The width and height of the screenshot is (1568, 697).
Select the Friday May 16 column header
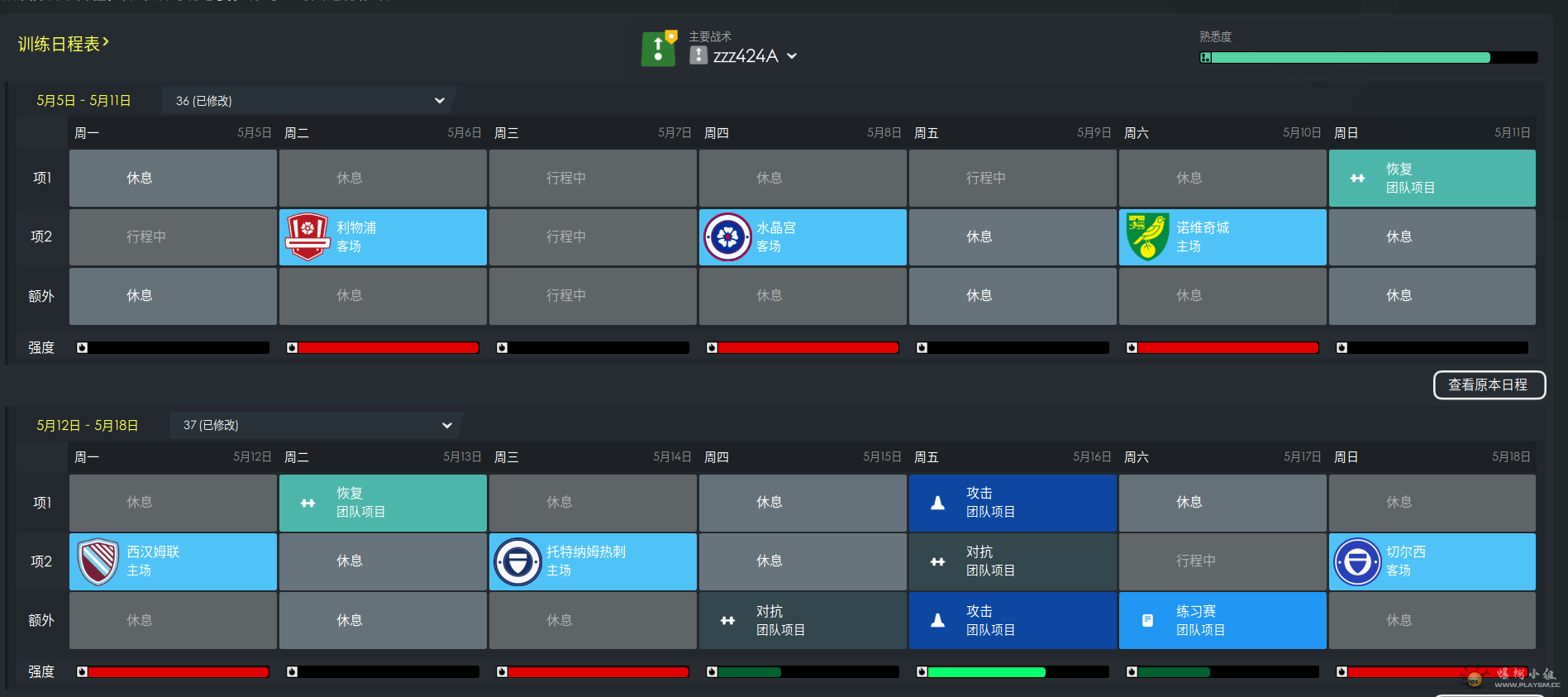1012,457
